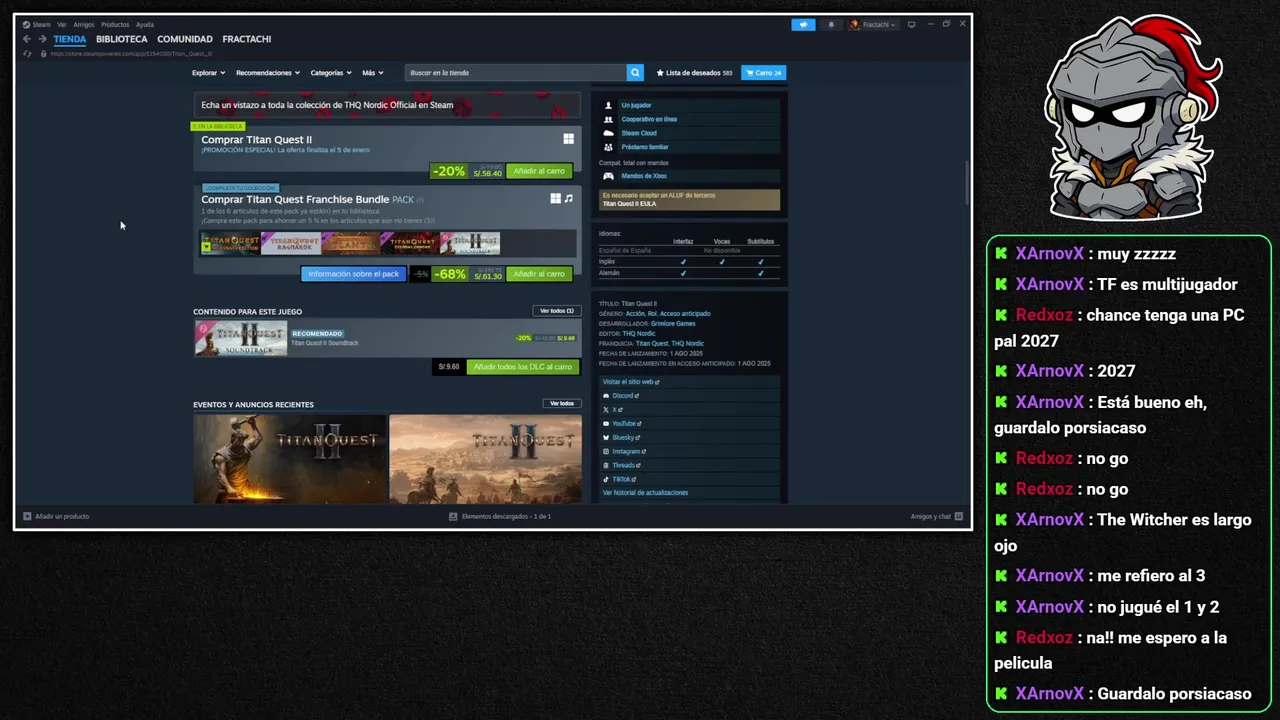Screen dimensions: 1280x720
Task: Open the Carro shopping cart
Action: pos(763,72)
